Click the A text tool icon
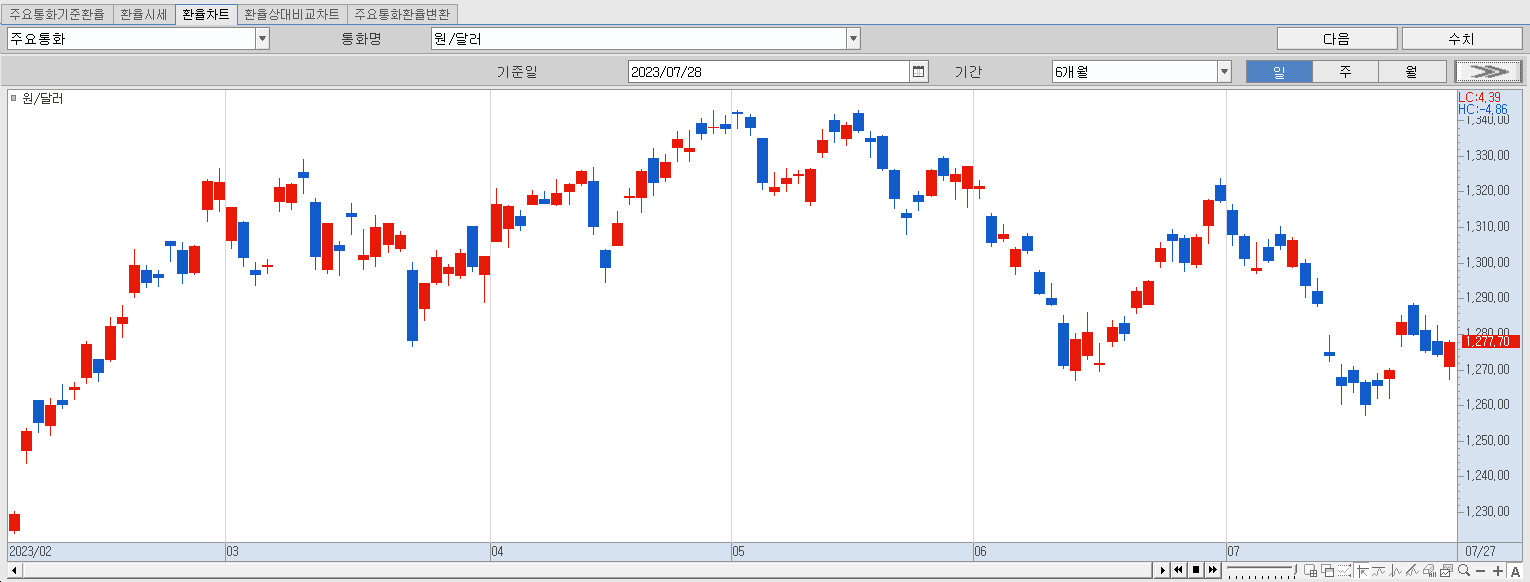Screen dimensions: 1530x582 1515,571
